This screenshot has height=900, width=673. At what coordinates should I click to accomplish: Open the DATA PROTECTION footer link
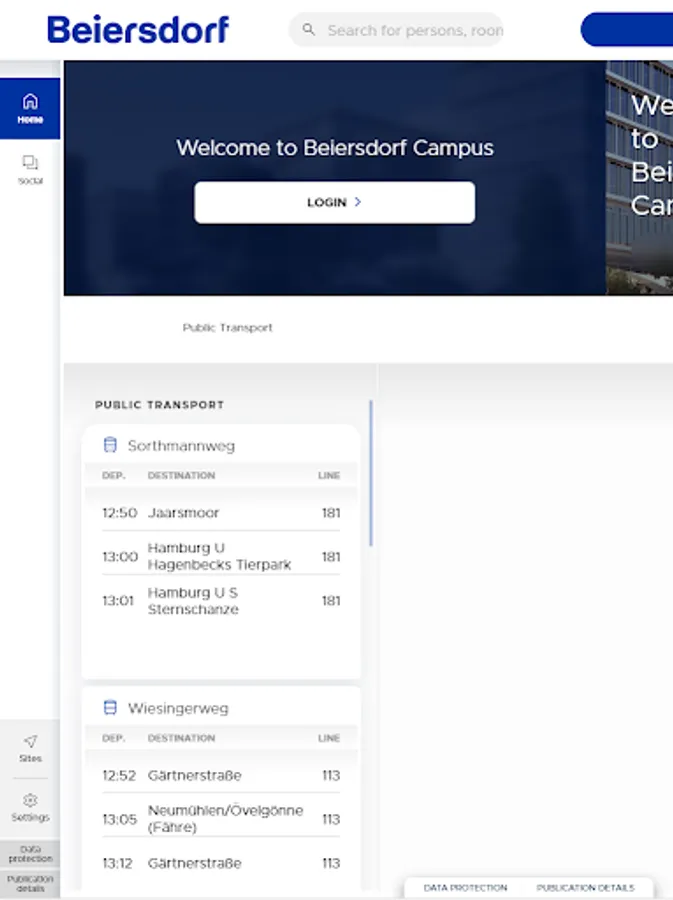tap(465, 887)
